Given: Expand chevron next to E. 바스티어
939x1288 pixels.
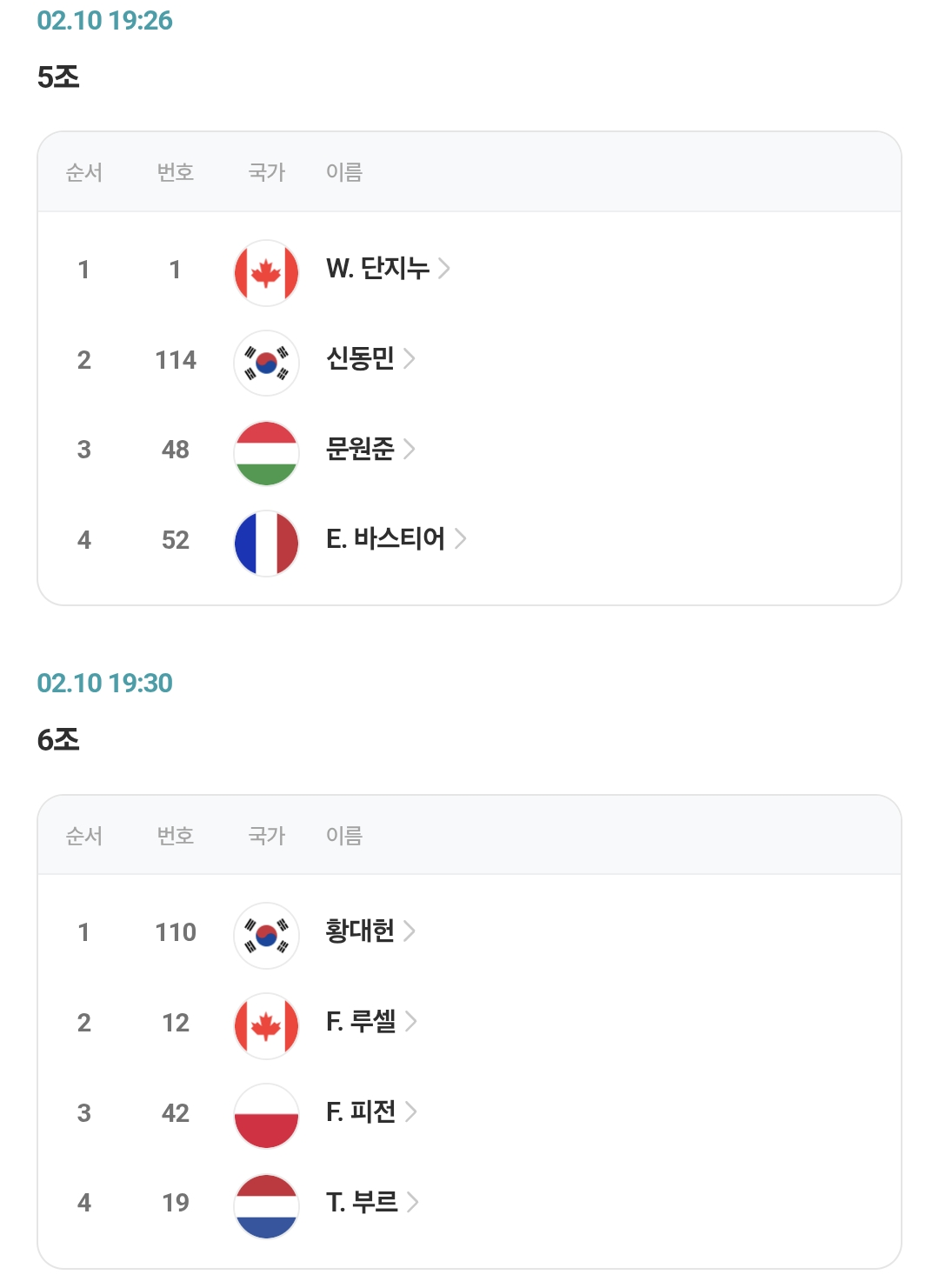Looking at the screenshot, I should [x=461, y=539].
